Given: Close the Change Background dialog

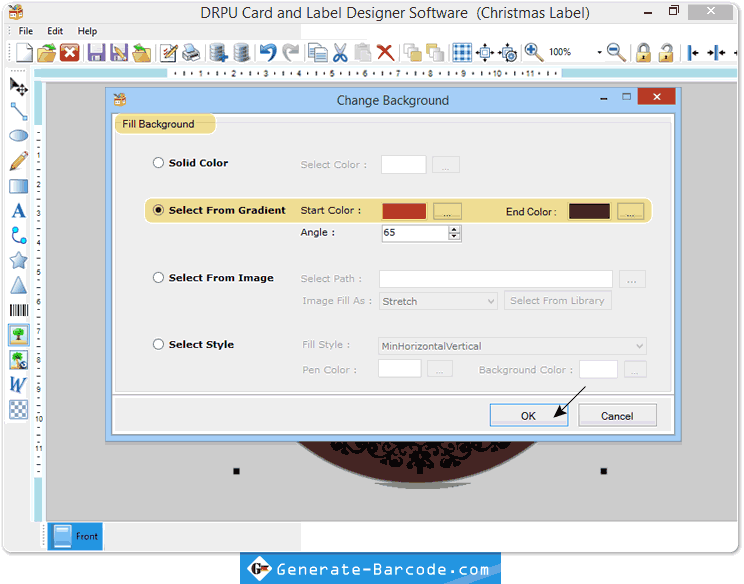Looking at the screenshot, I should (x=656, y=96).
